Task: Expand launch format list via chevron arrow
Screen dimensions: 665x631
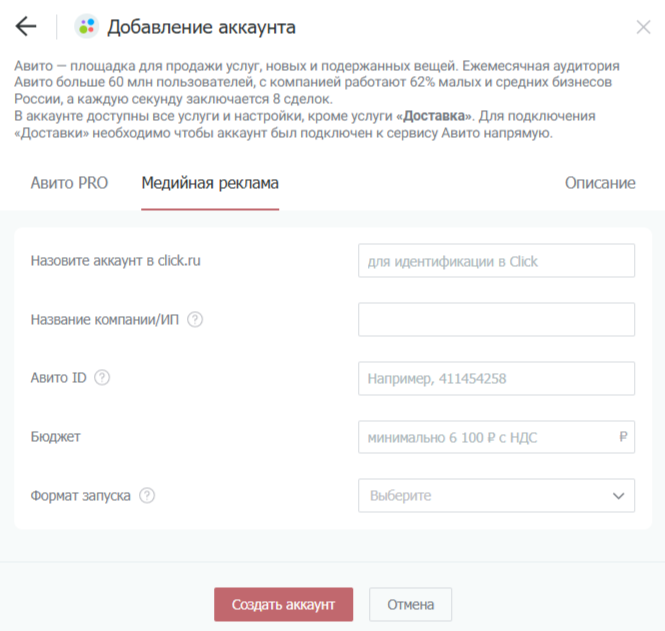Action: 617,495
